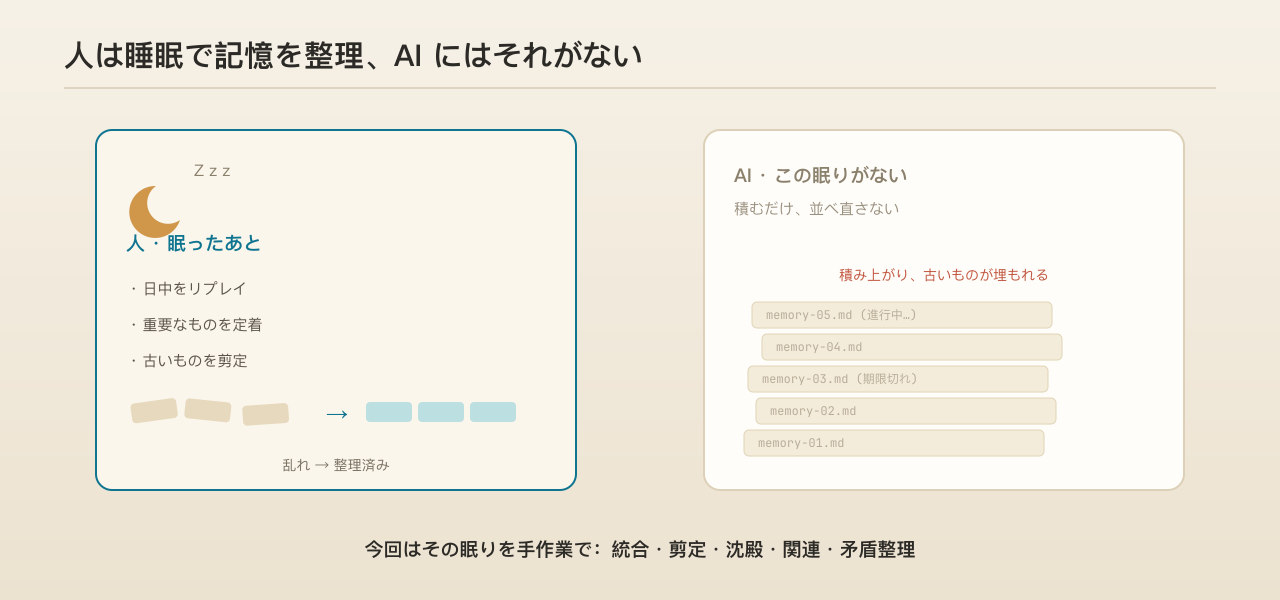Click the crescent moon icon
1280x600 pixels.
[x=153, y=212]
